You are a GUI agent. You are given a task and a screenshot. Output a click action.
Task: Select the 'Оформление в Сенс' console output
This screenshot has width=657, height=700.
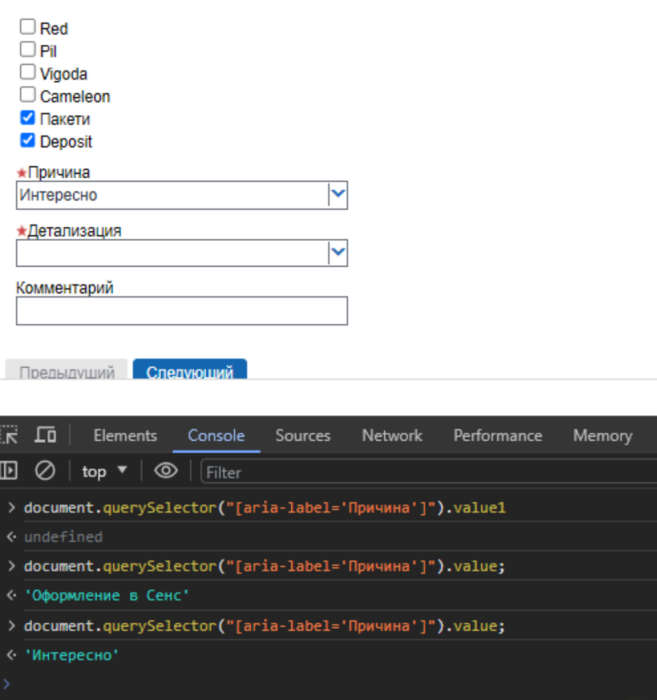pyautogui.click(x=107, y=595)
